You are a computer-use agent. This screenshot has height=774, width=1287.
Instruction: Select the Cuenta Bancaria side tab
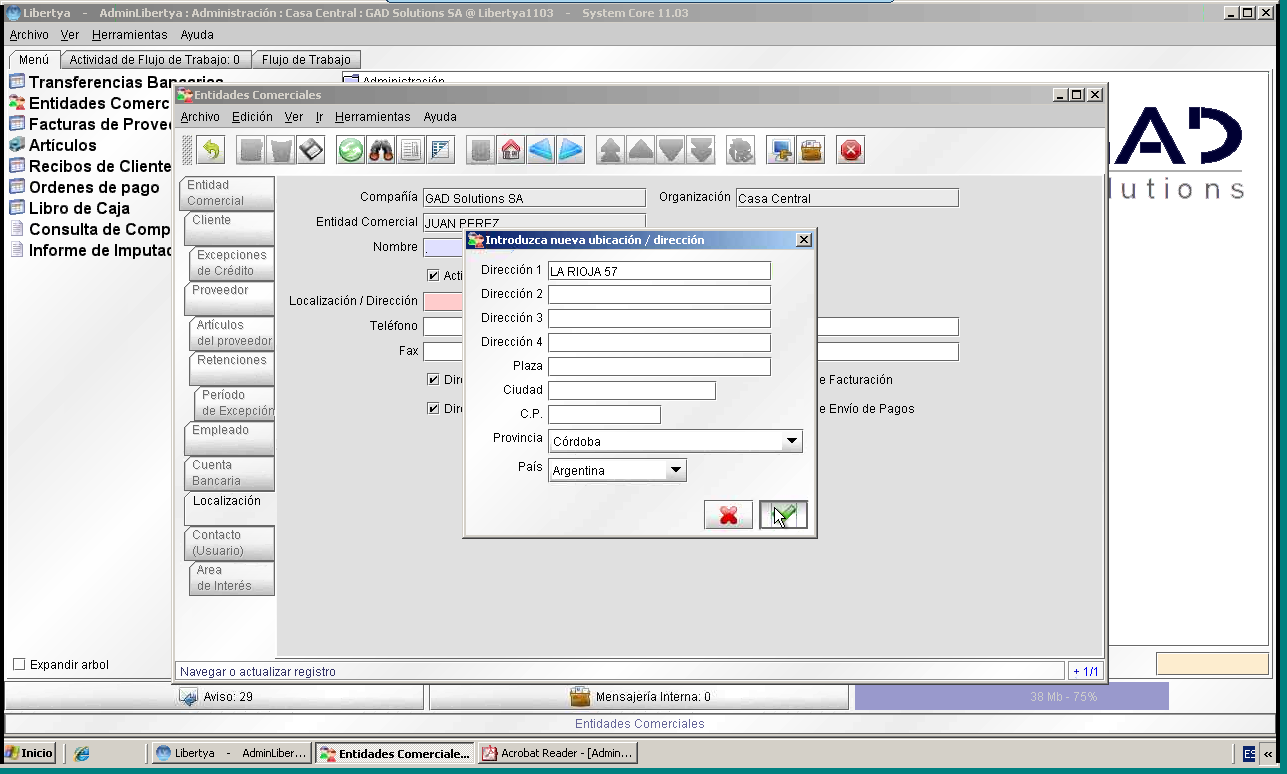pos(229,473)
